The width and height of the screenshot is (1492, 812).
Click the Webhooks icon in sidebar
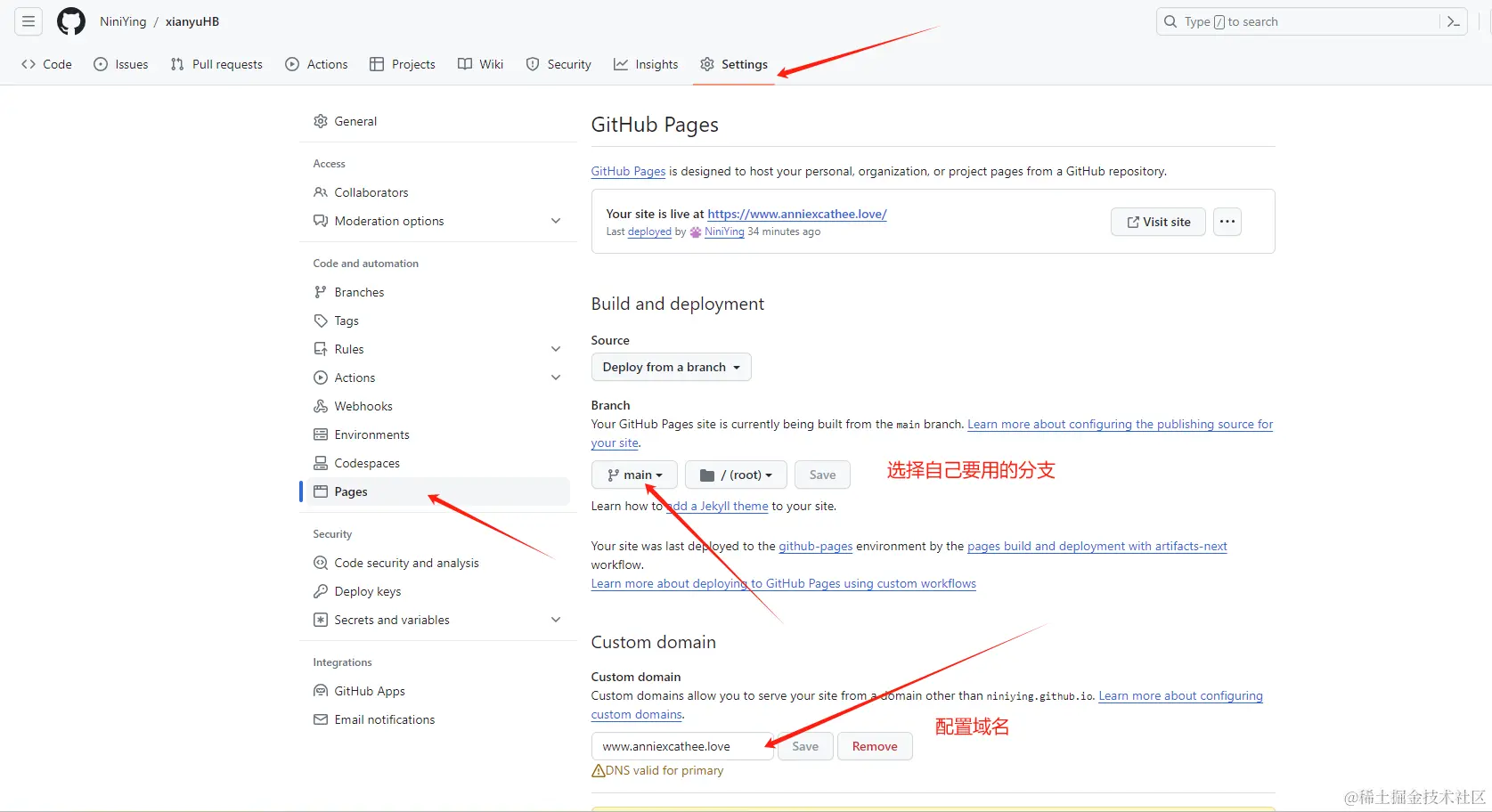321,406
